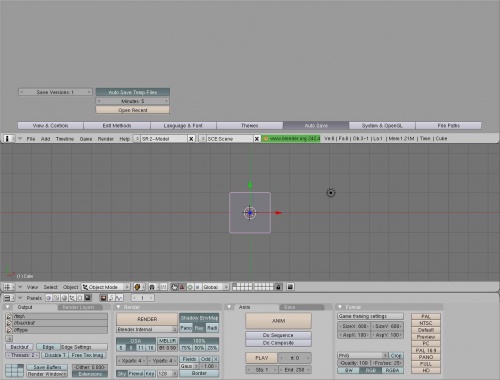Collapse the Render panel triangle
This screenshot has height=380, width=500.
coord(118,307)
